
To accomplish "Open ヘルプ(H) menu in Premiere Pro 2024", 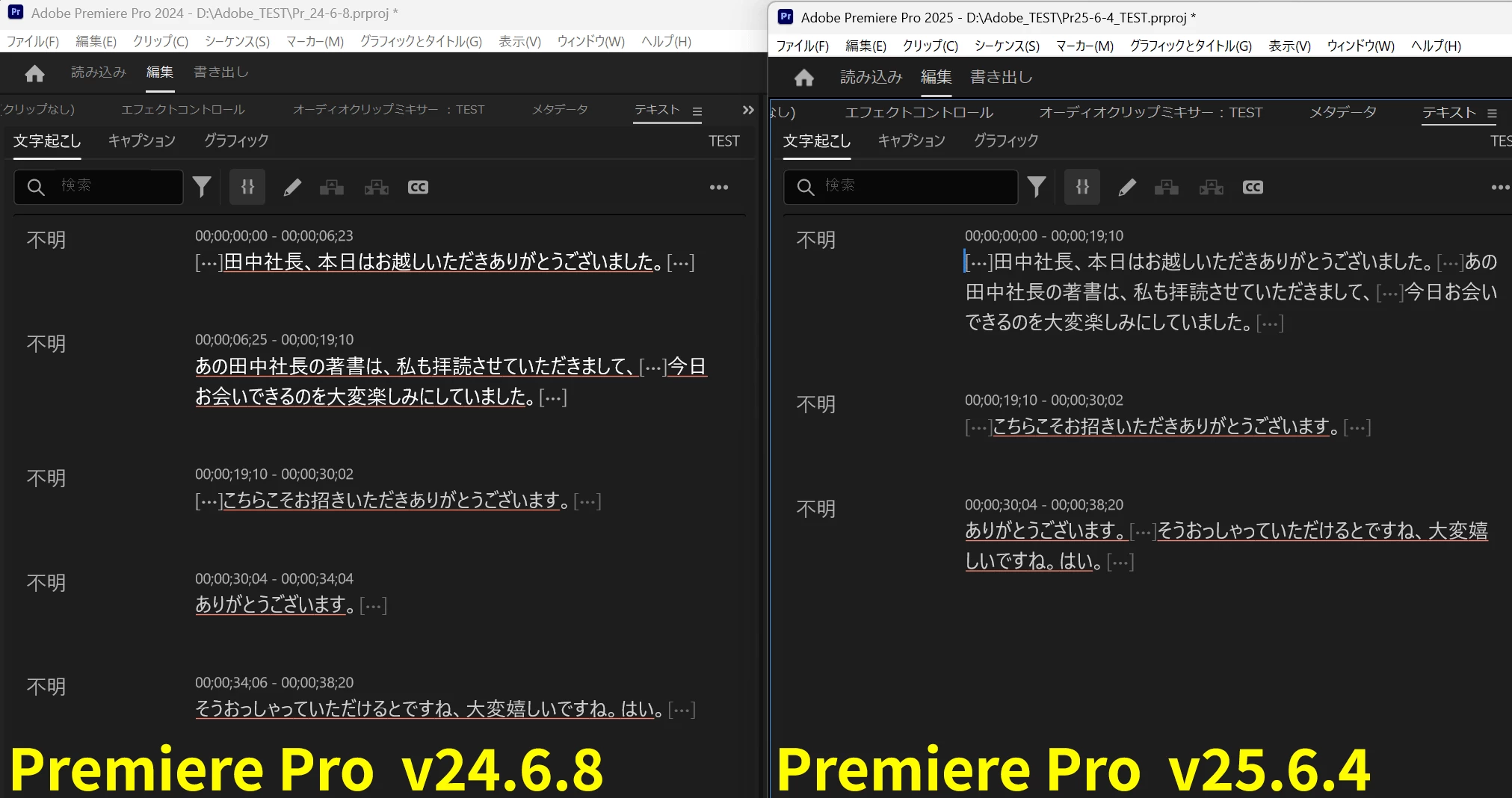I will coord(667,42).
